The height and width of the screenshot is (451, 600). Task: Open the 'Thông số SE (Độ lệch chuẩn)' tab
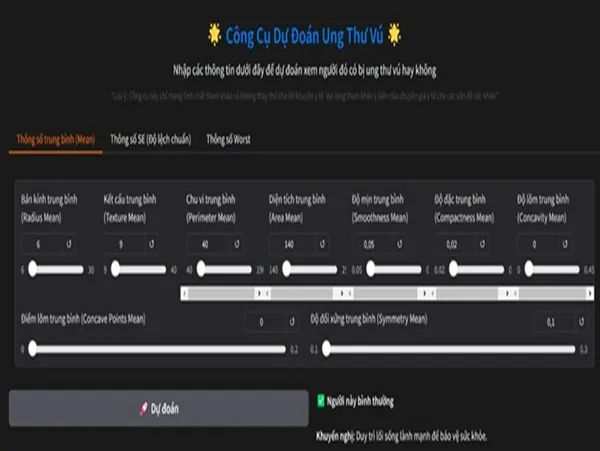(x=150, y=139)
